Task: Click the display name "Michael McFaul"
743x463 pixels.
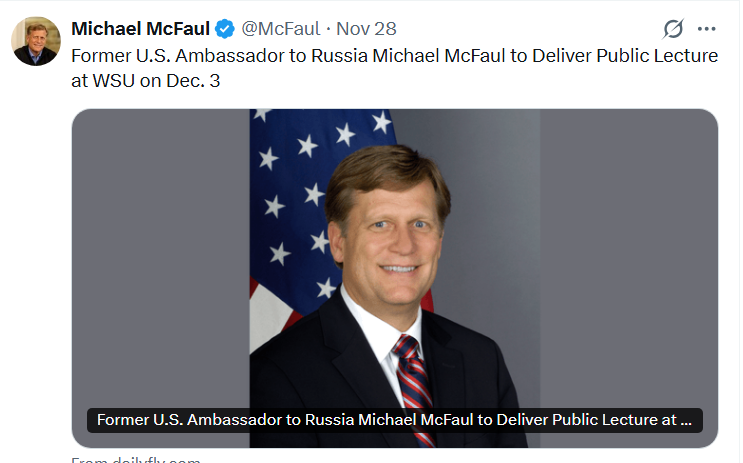Action: coord(140,29)
